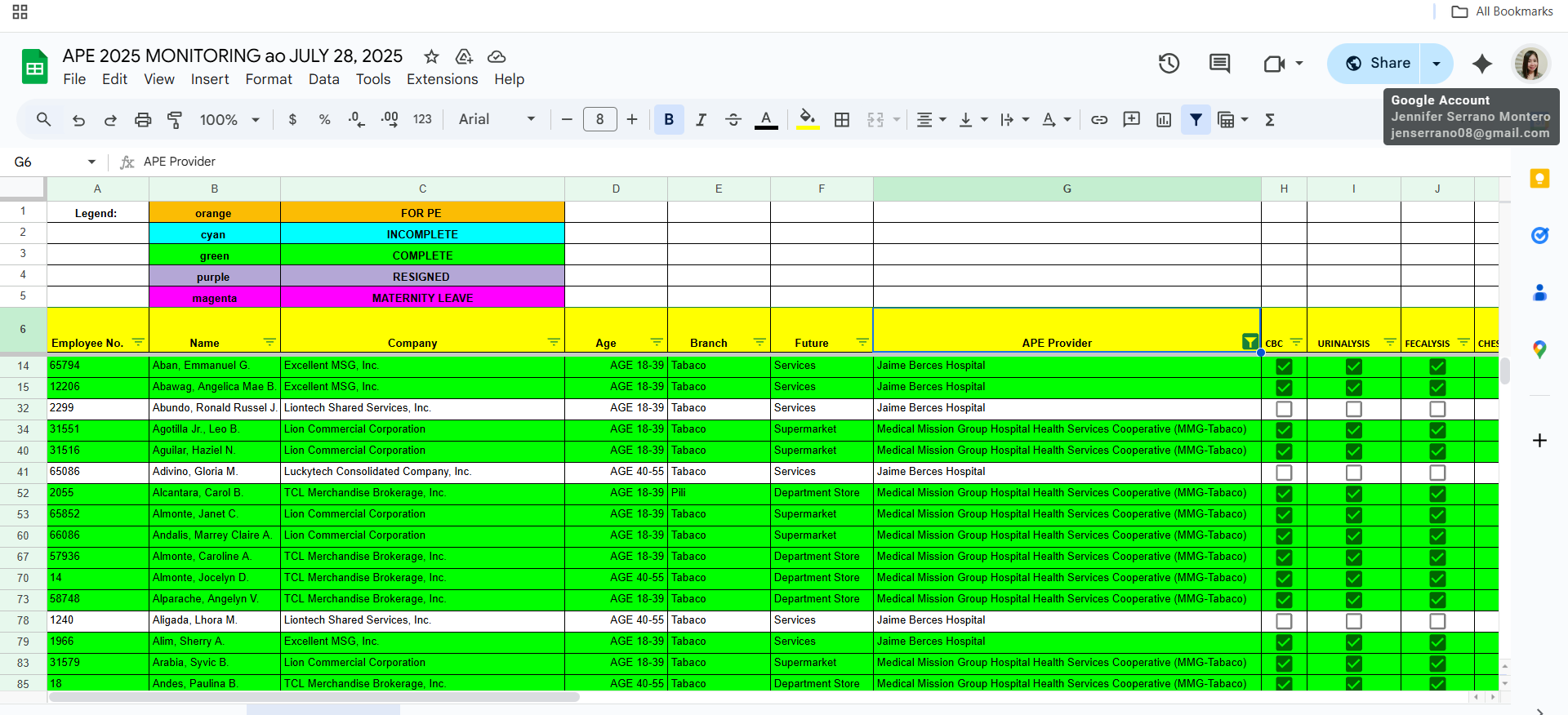Check URINALYSIS box for Abundo, Ronald Russel
Screen dimensions: 1568x715
(x=1353, y=409)
